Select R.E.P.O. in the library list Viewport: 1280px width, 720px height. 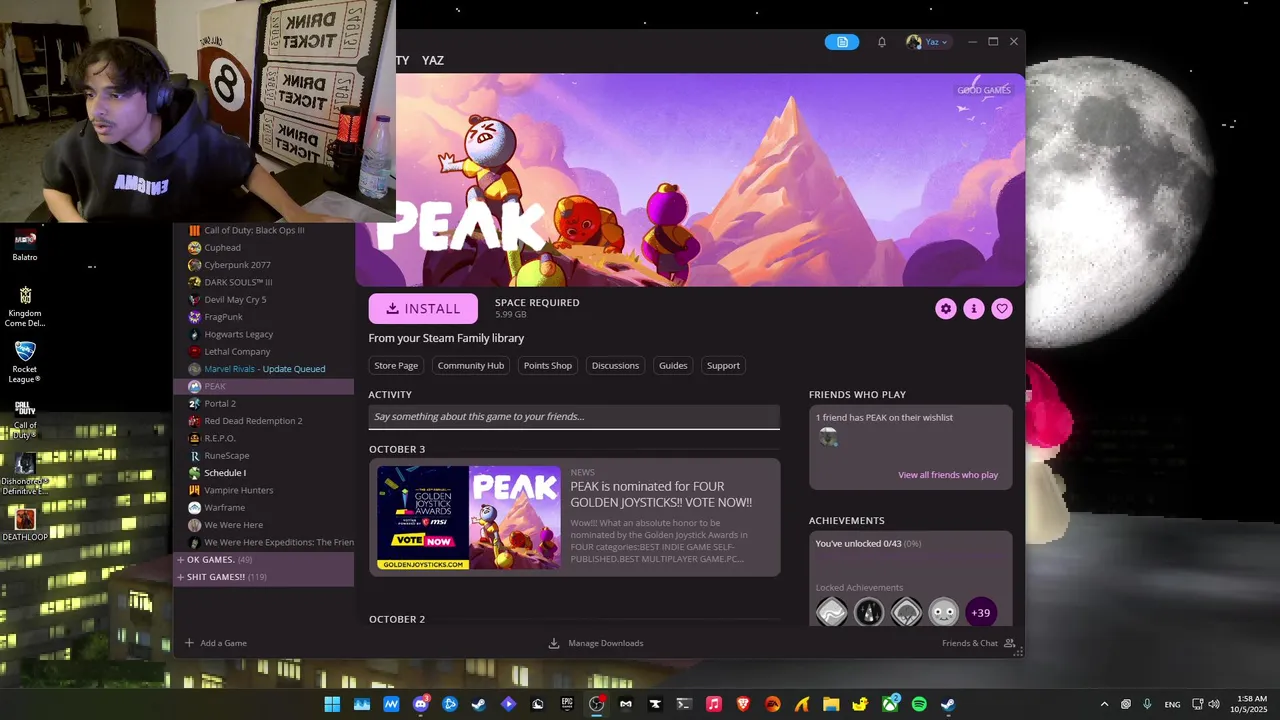click(x=264, y=438)
